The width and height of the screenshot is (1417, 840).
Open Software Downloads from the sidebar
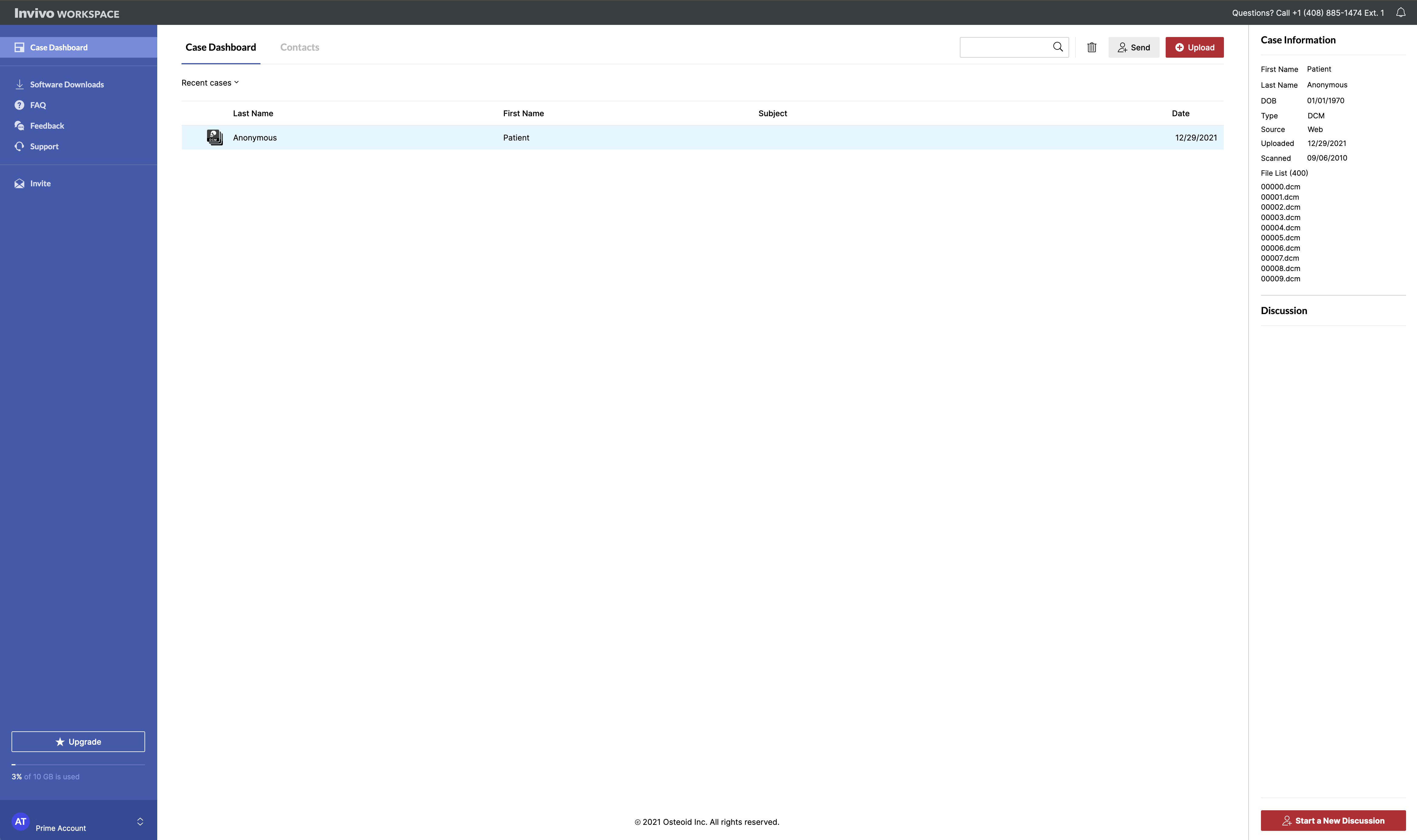(20, 84)
